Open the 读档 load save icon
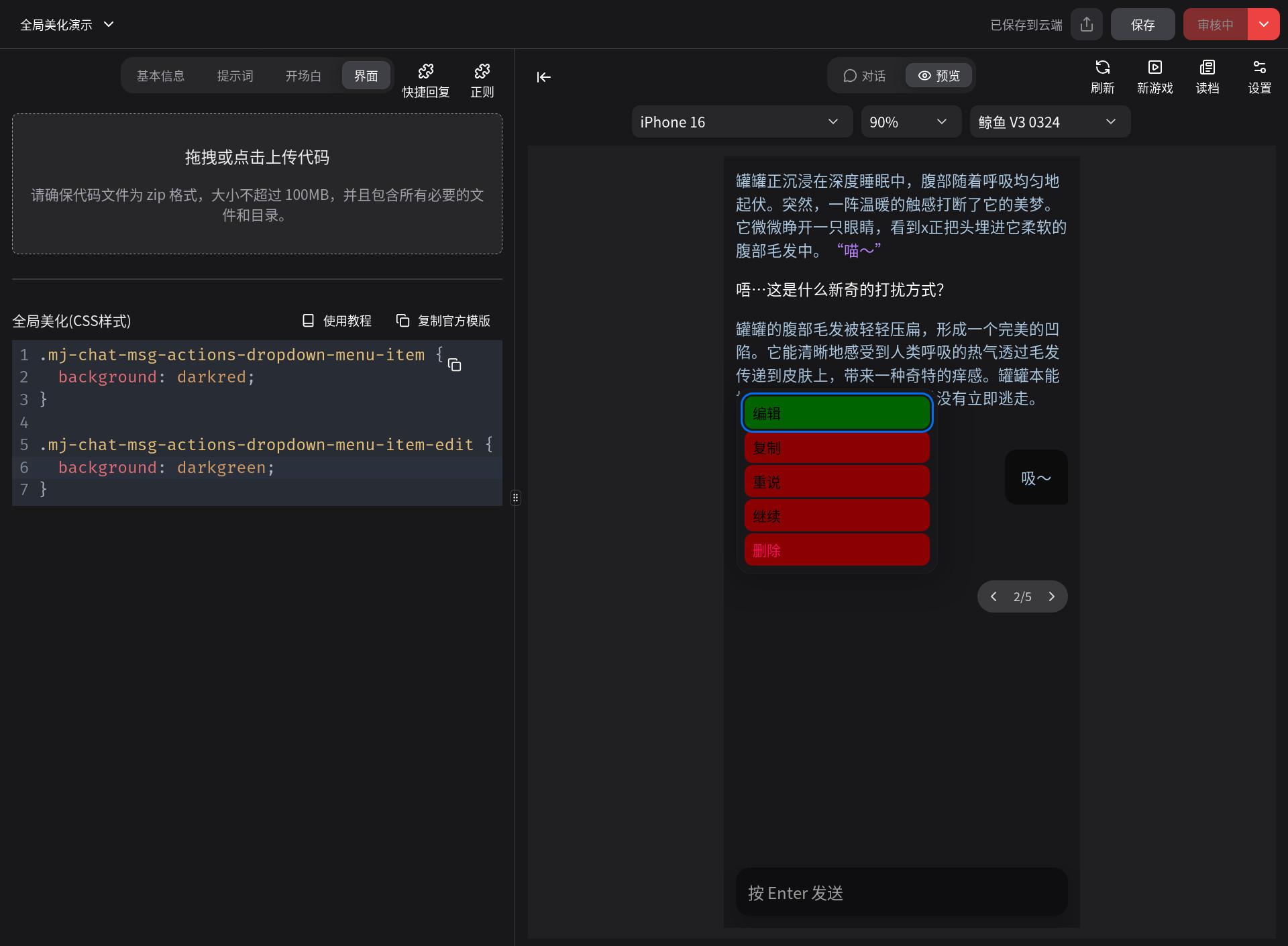Image resolution: width=1288 pixels, height=946 pixels. click(1207, 76)
